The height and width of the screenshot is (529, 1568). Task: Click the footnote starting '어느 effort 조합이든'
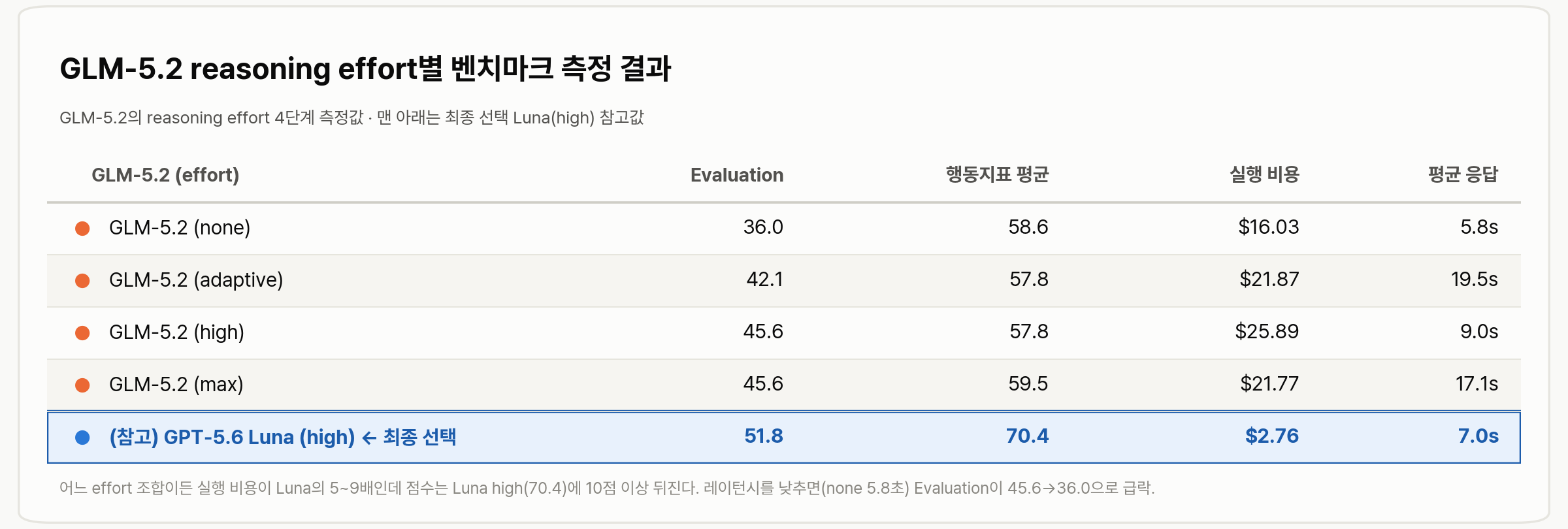607,489
